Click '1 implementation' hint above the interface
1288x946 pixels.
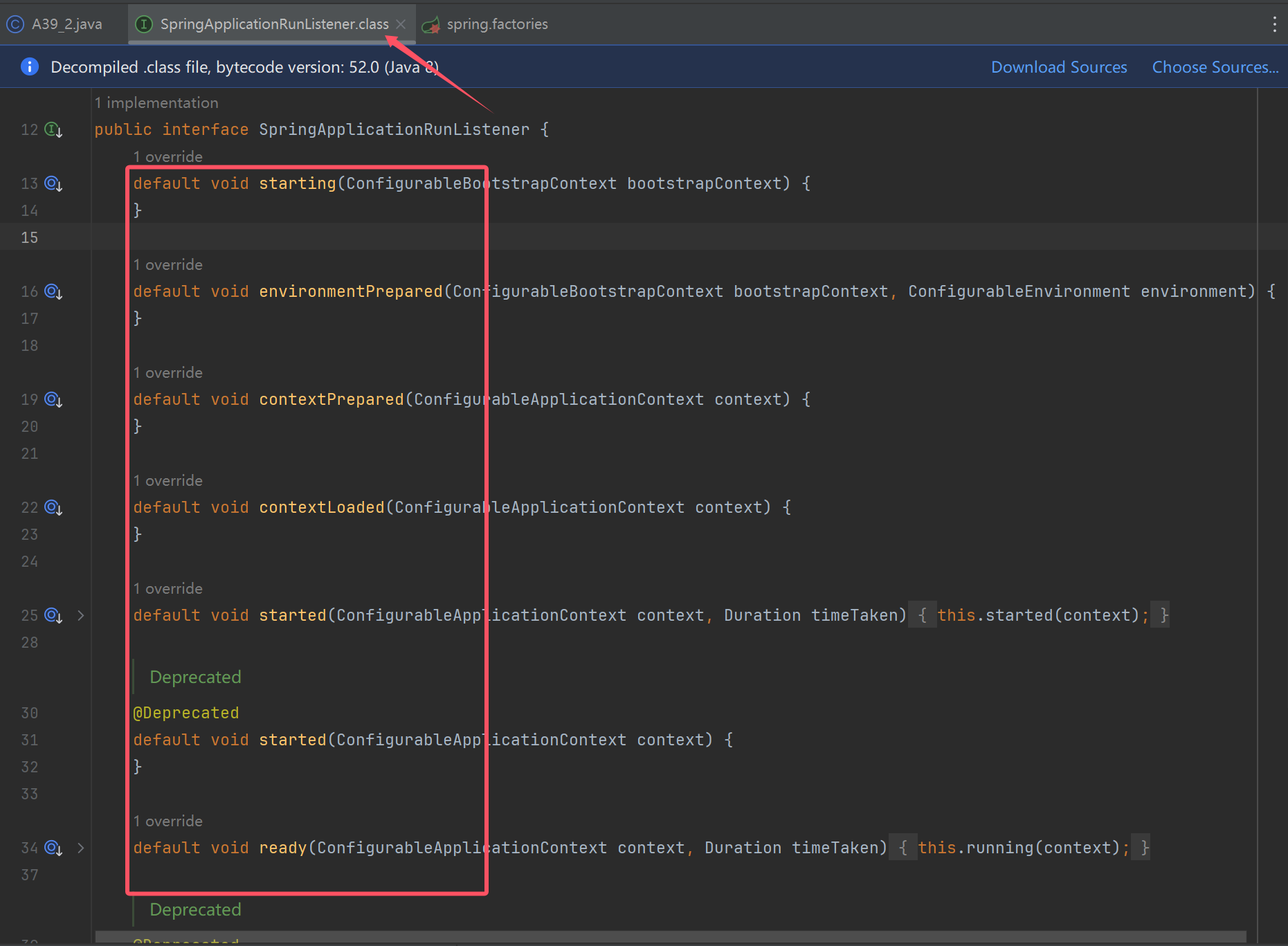(156, 102)
